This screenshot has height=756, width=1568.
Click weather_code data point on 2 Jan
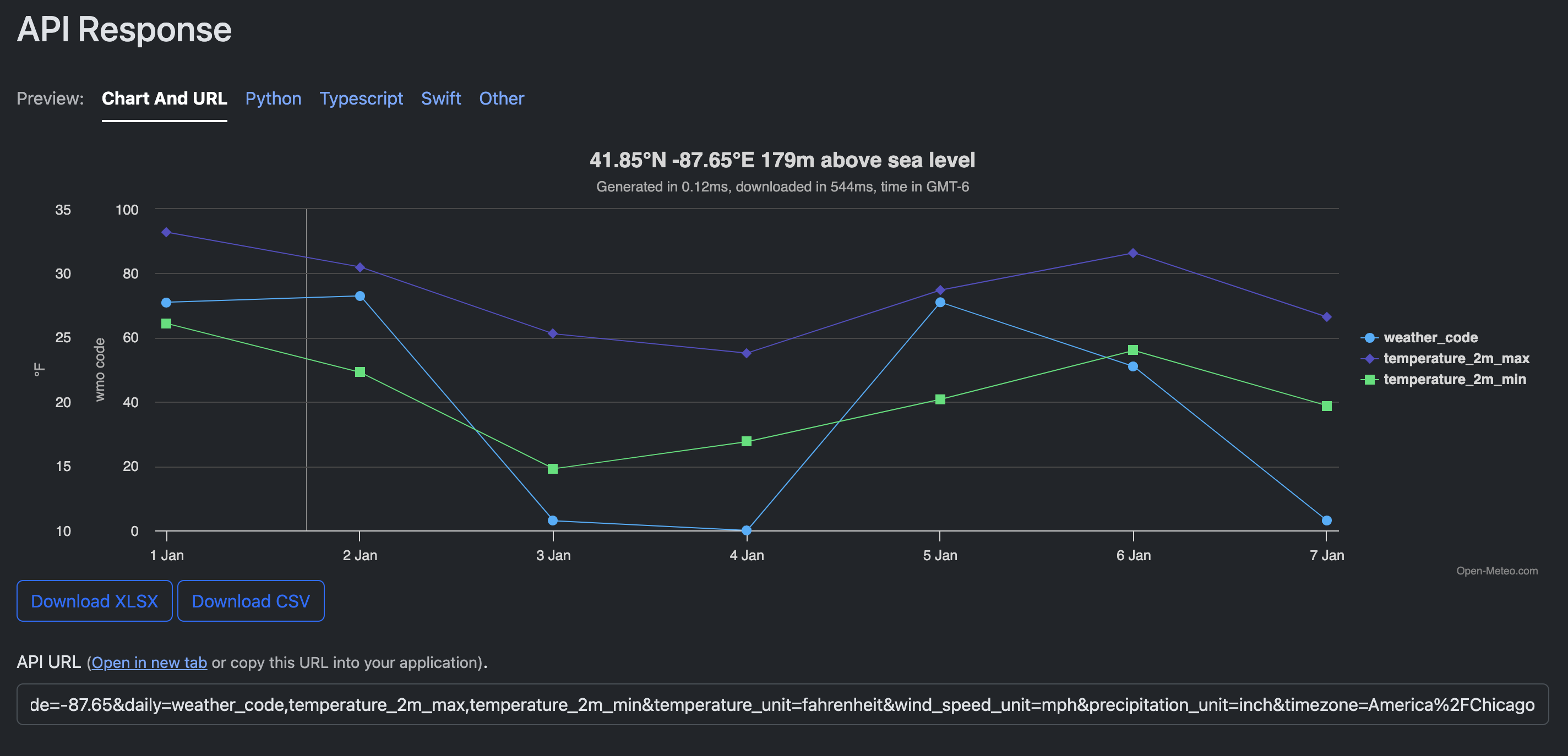point(360,296)
